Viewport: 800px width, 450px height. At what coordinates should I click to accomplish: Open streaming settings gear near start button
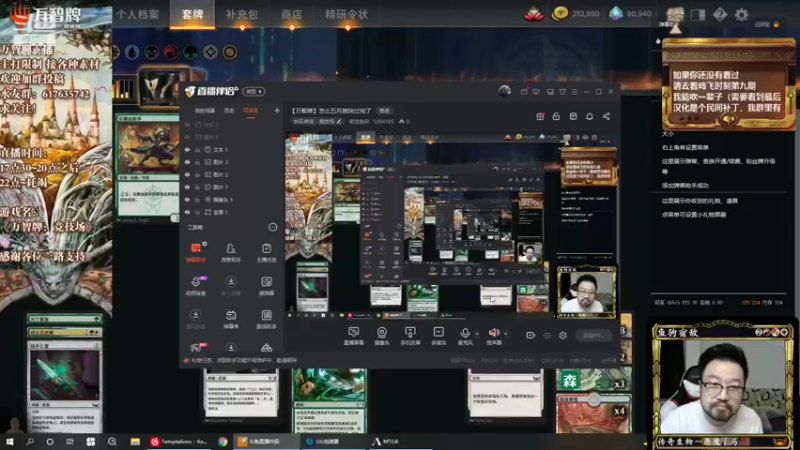(563, 335)
